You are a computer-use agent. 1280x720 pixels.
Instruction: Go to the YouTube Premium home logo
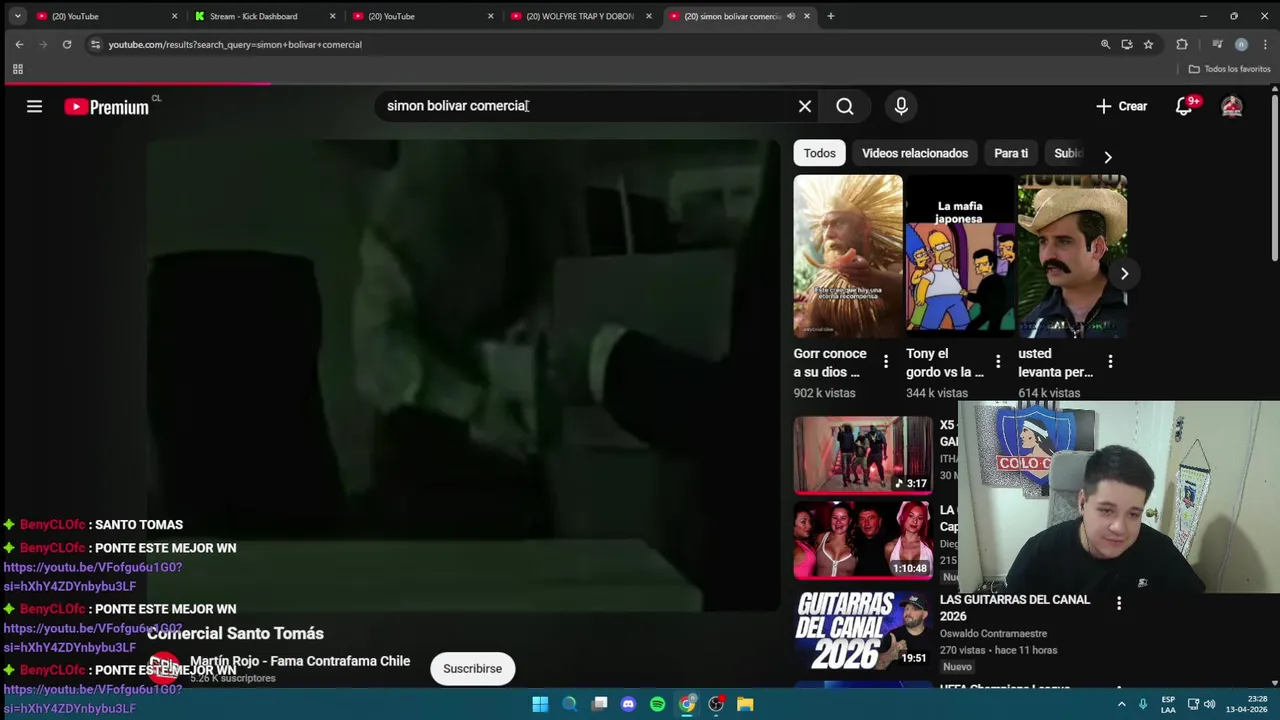tap(107, 107)
